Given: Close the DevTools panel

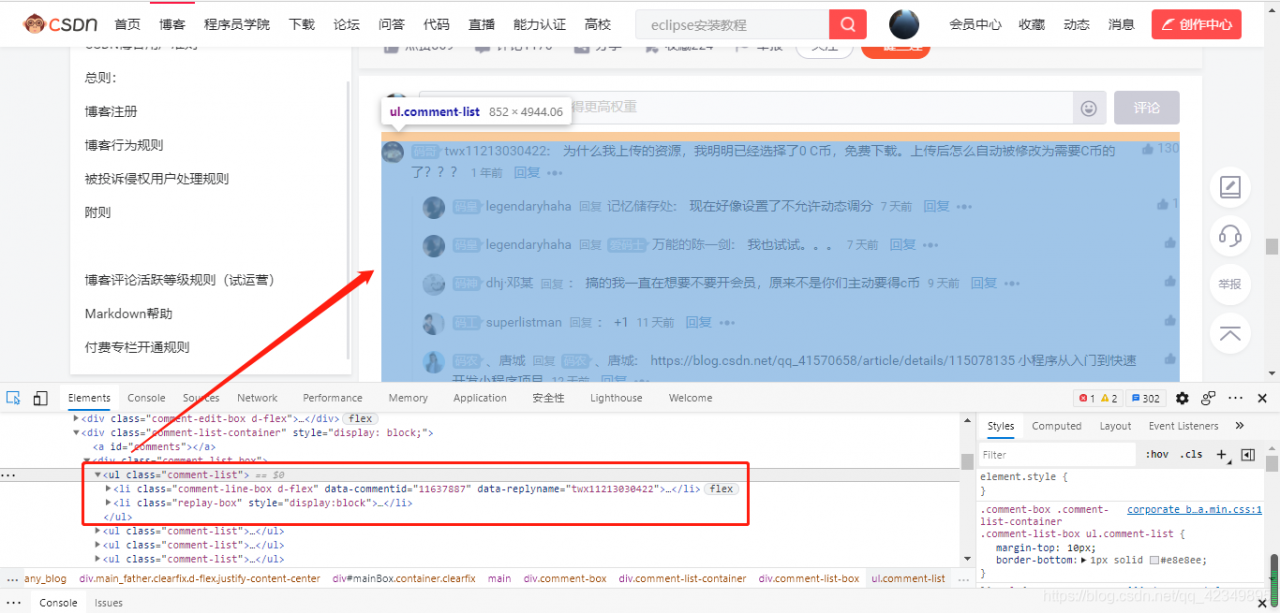Looking at the screenshot, I should point(1262,398).
